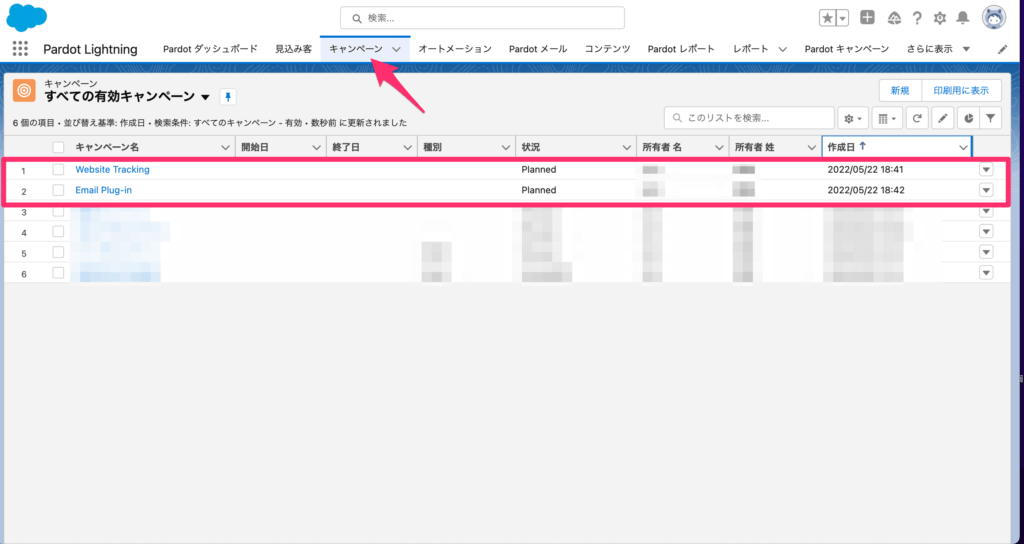Image resolution: width=1024 pixels, height=544 pixels.
Task: Open 状況 column menu chevron
Action: (626, 148)
